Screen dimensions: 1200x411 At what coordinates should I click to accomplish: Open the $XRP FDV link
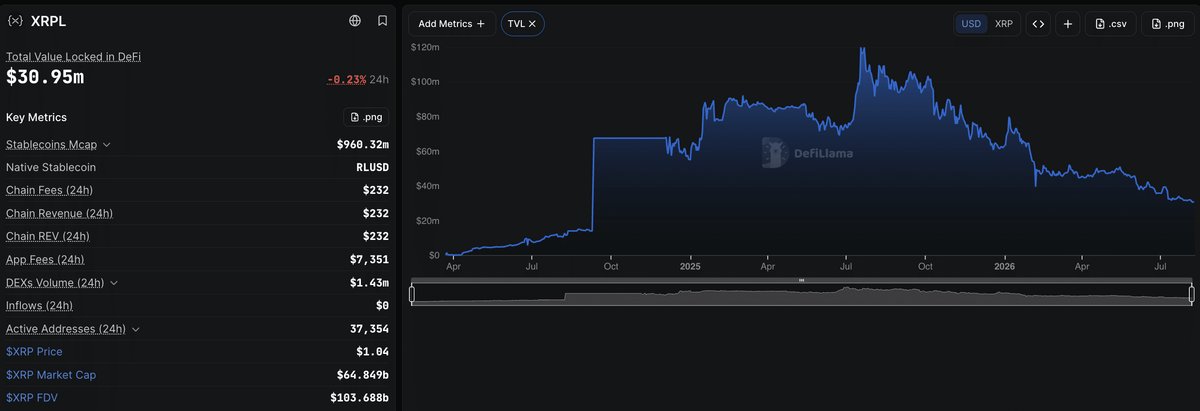click(x=30, y=397)
